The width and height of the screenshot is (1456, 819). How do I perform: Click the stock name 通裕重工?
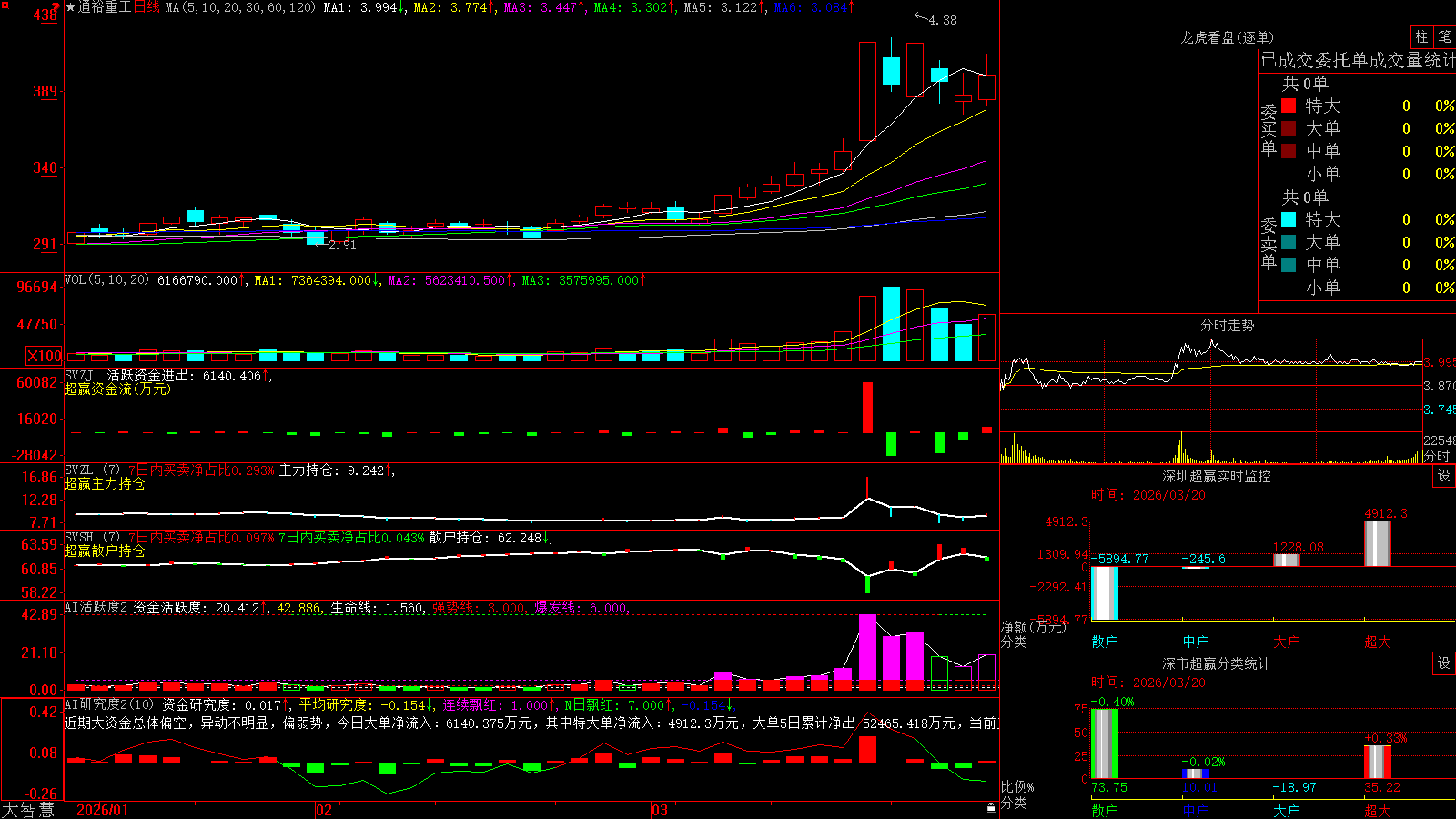click(105, 7)
